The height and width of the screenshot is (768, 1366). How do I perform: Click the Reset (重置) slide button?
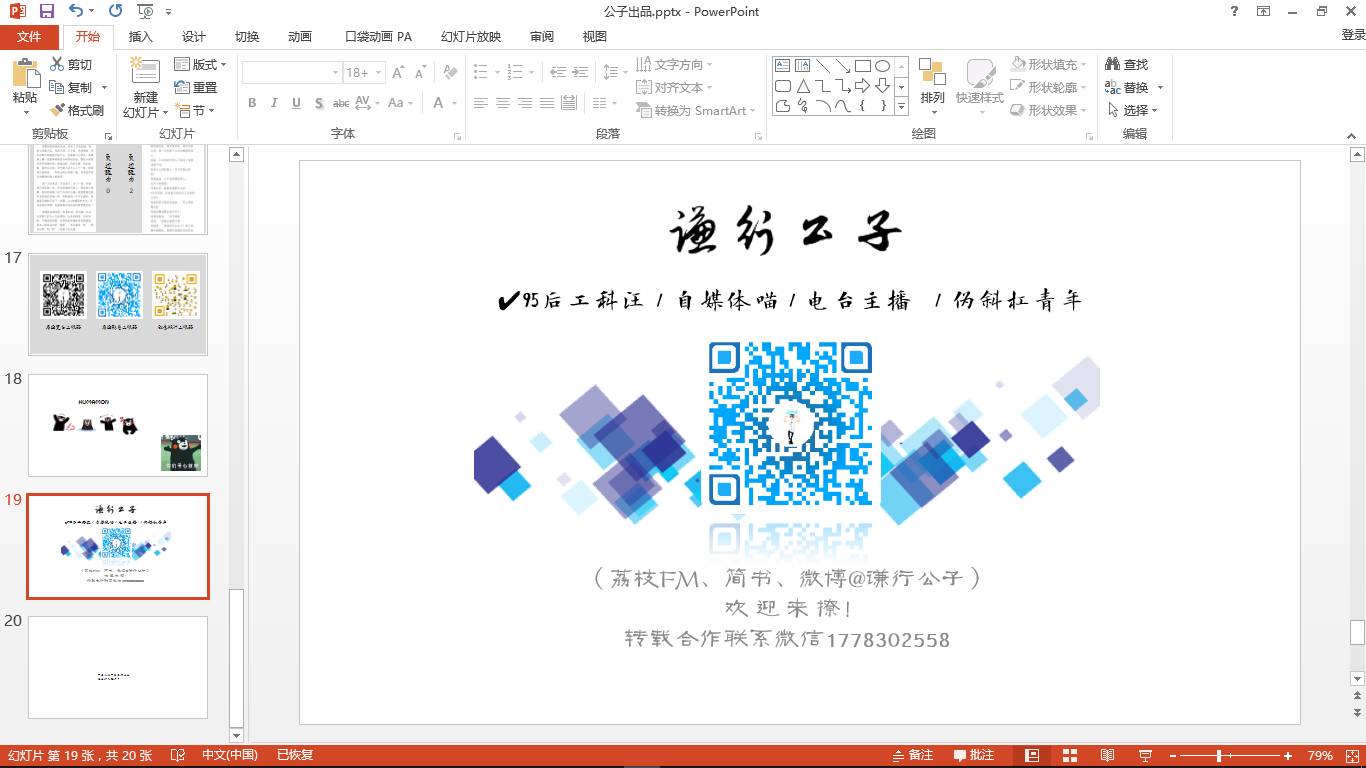click(x=196, y=87)
